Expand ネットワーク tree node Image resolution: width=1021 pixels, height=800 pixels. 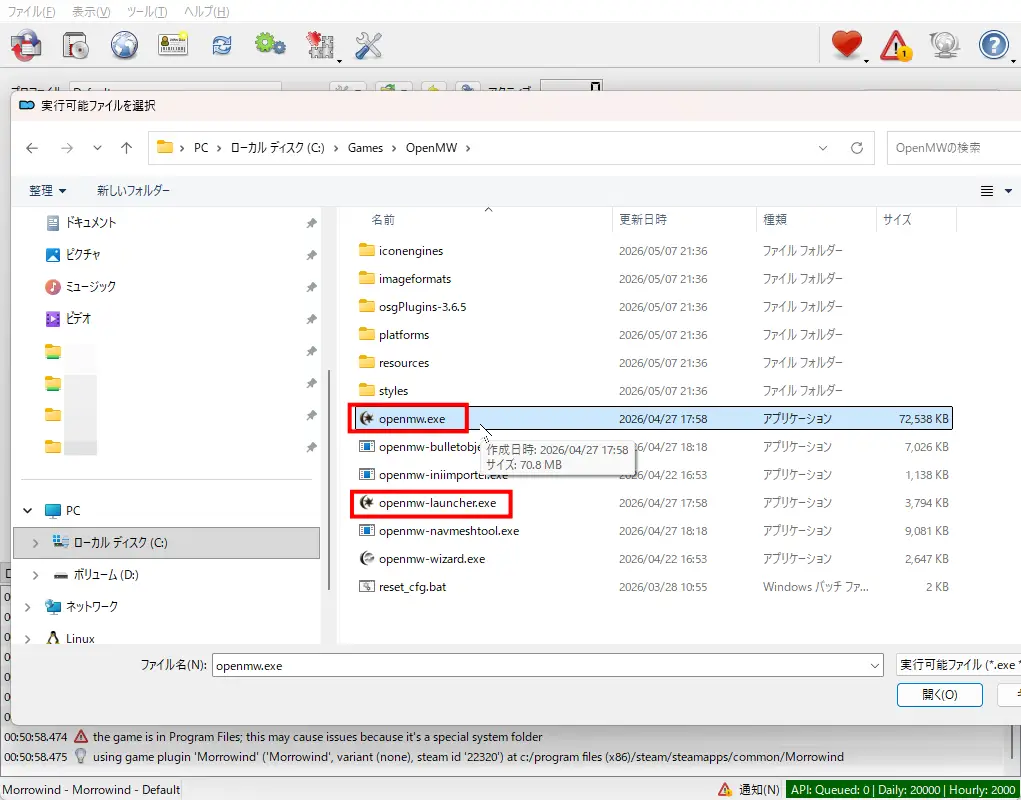27,607
